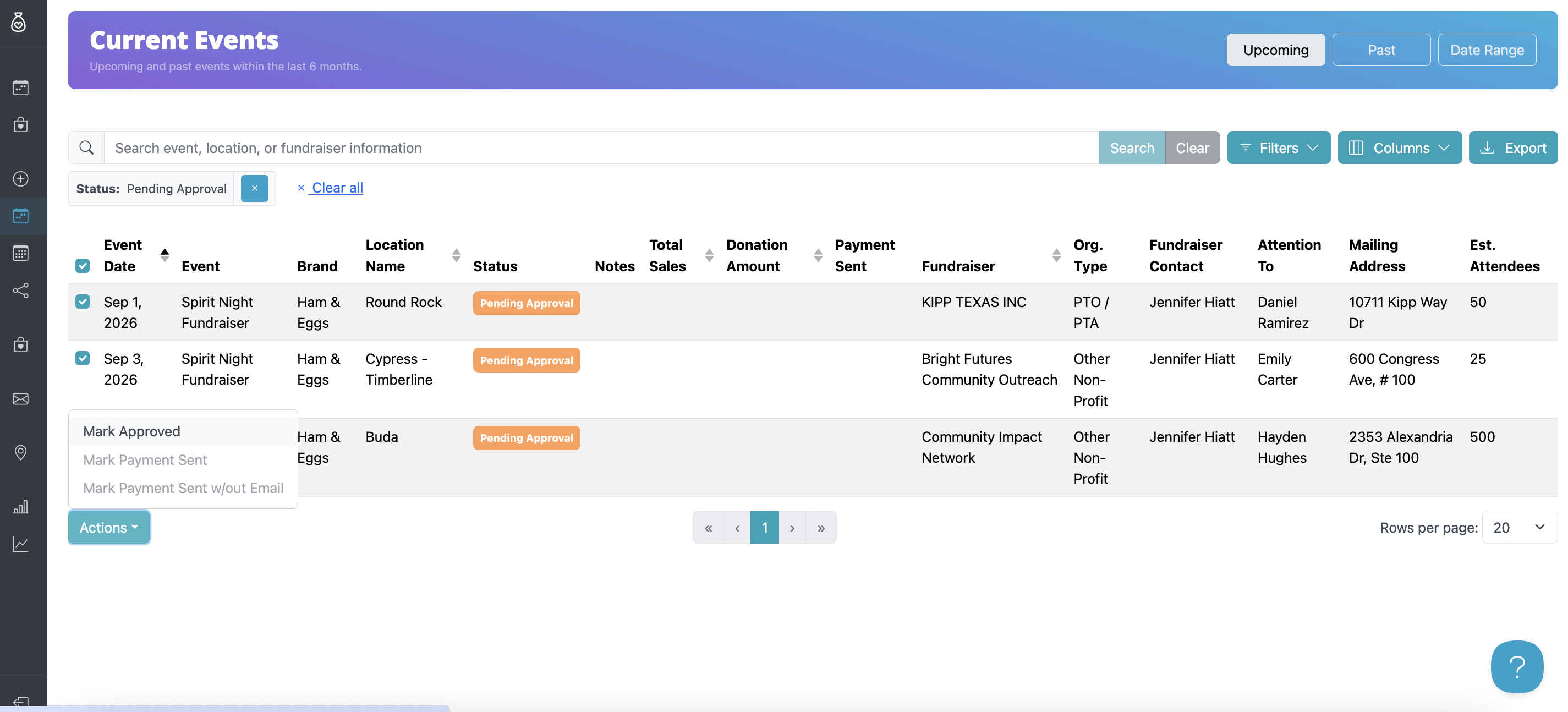Uncheck the Sep 1, 2026 event row

83,301
